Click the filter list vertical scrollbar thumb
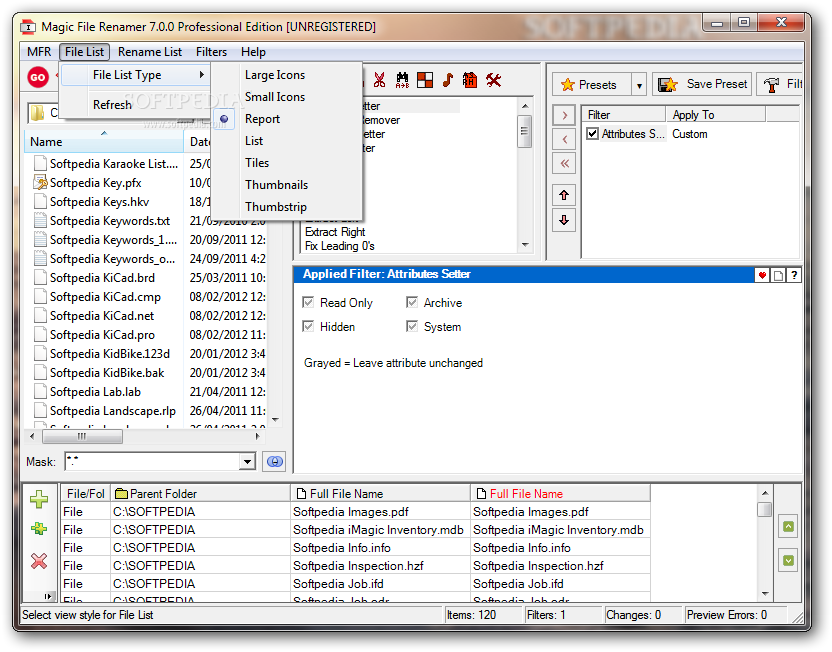 pos(524,131)
